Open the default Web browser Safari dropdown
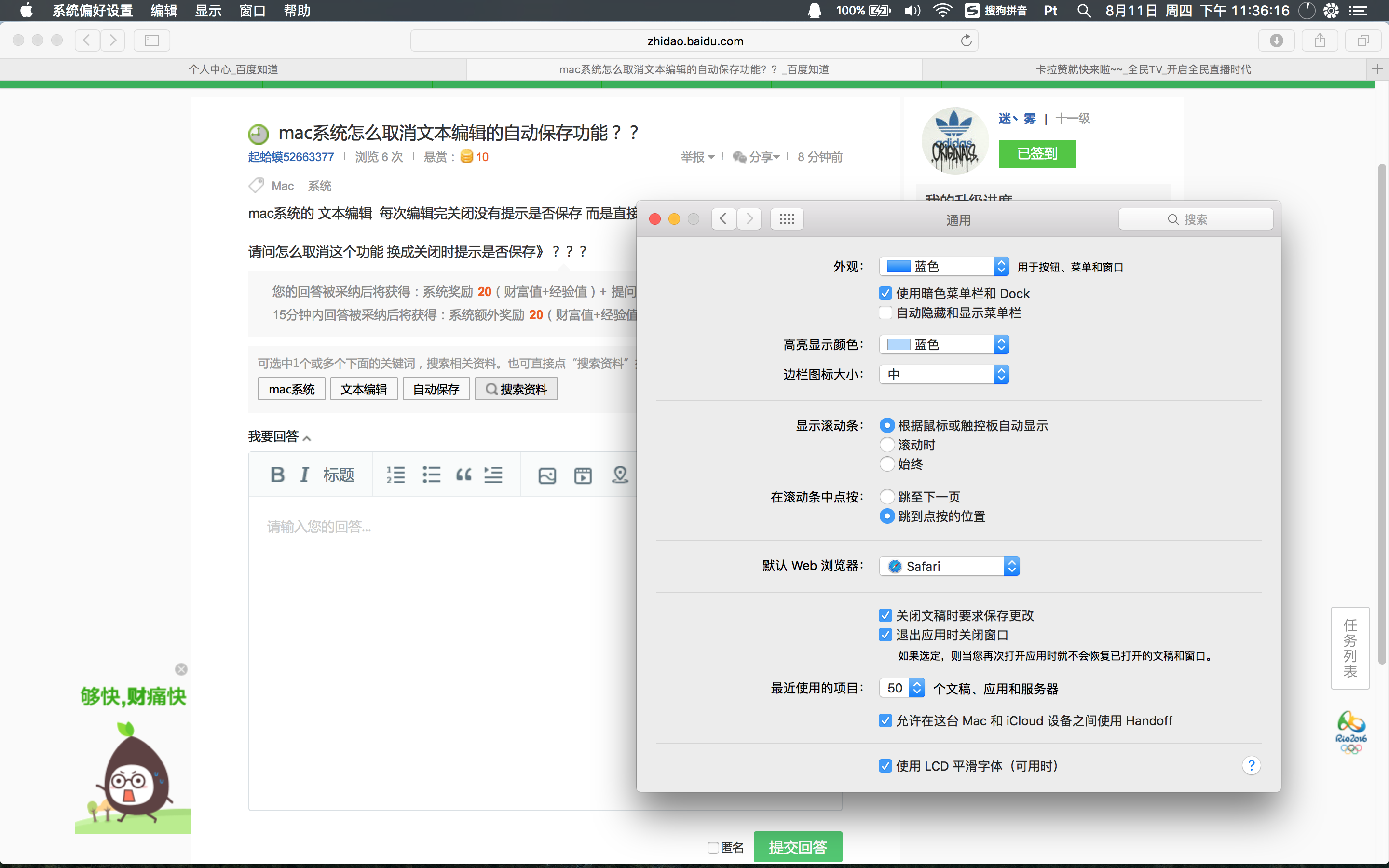Image resolution: width=1389 pixels, height=868 pixels. tap(949, 566)
